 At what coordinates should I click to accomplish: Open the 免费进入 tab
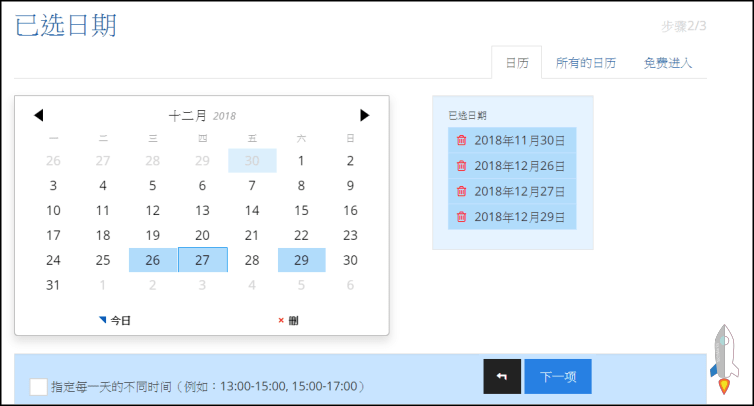tap(668, 63)
